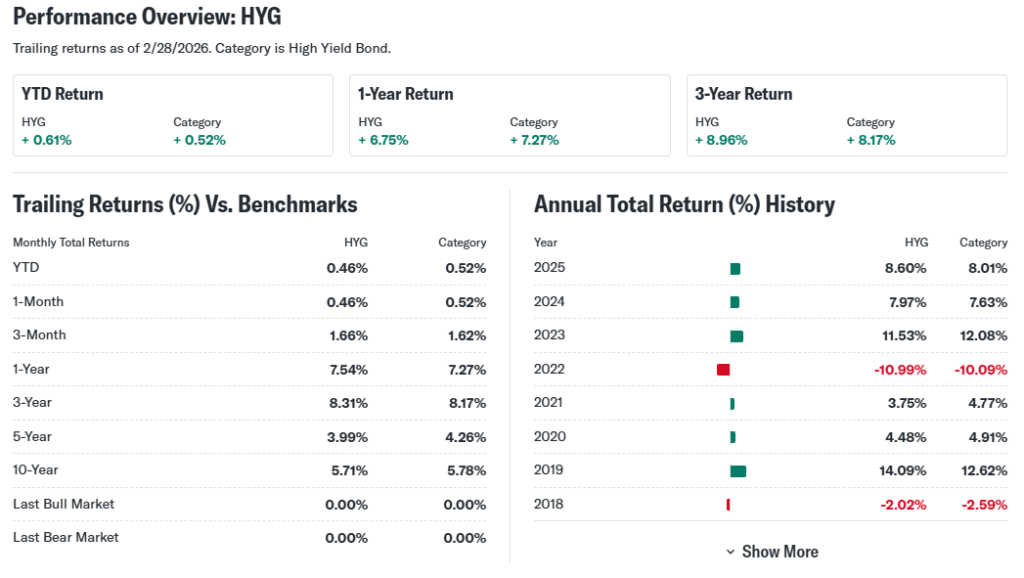Click the green 2025 return bar
Viewport: 1024px width, 578px height.
point(735,269)
